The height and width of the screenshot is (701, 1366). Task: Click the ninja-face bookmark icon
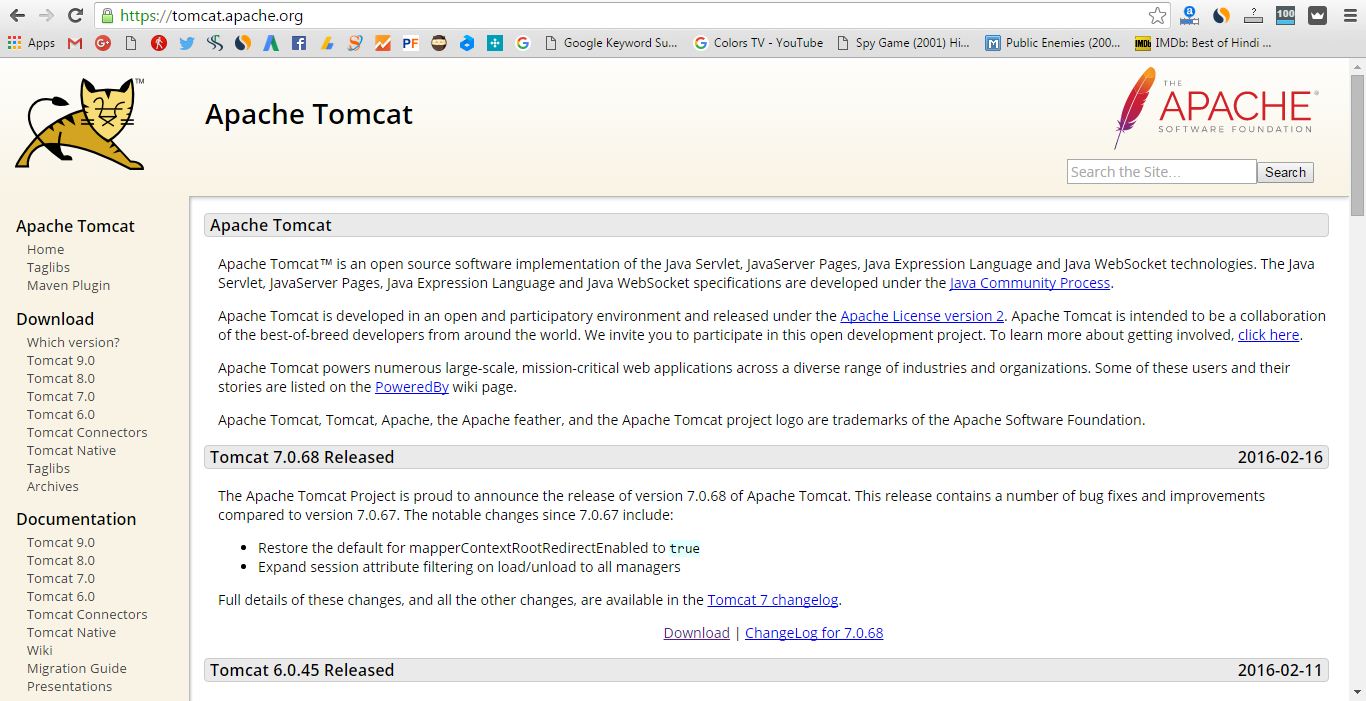(x=439, y=43)
